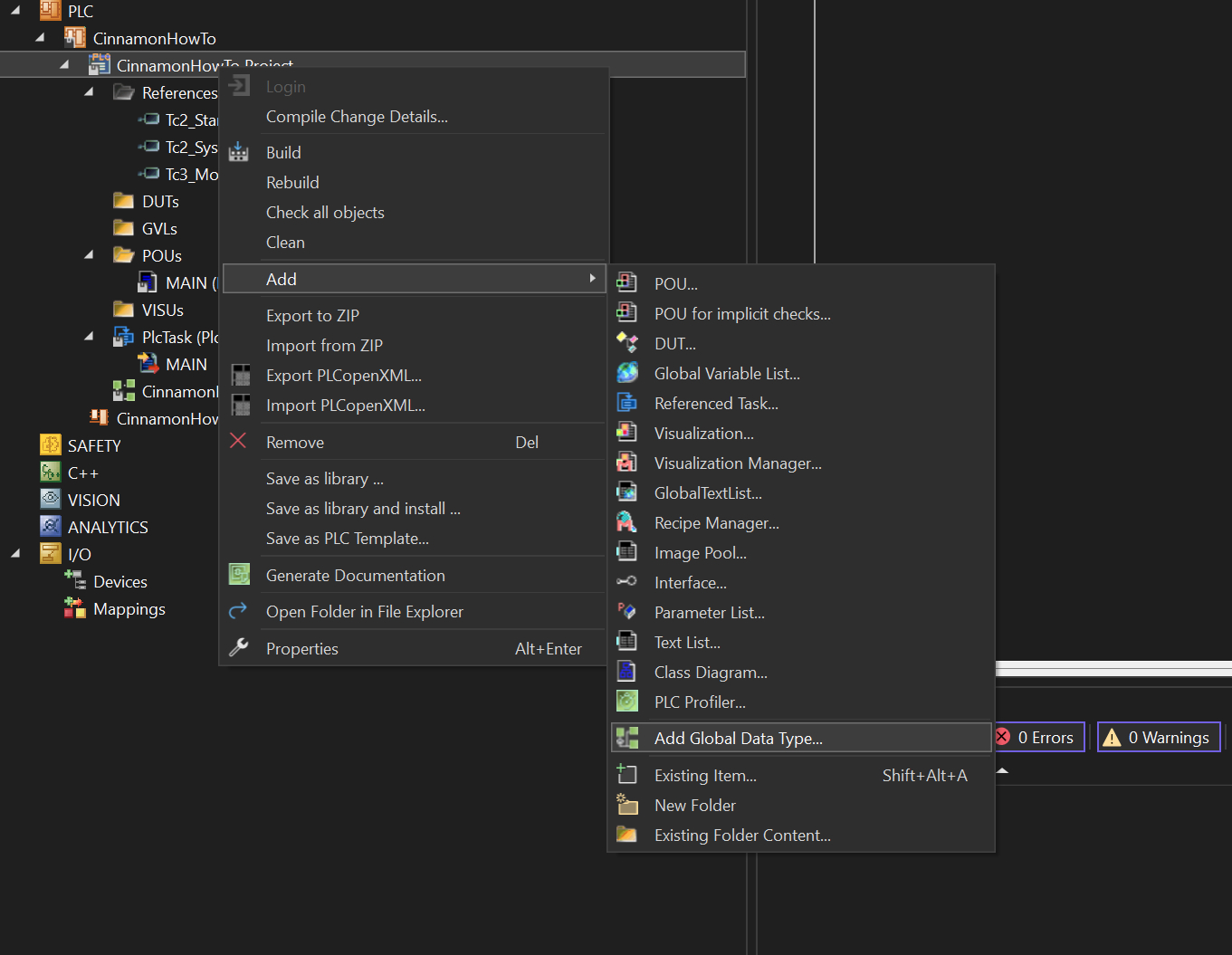This screenshot has height=955, width=1232.
Task: Collapse the References folder
Action: 89,91
